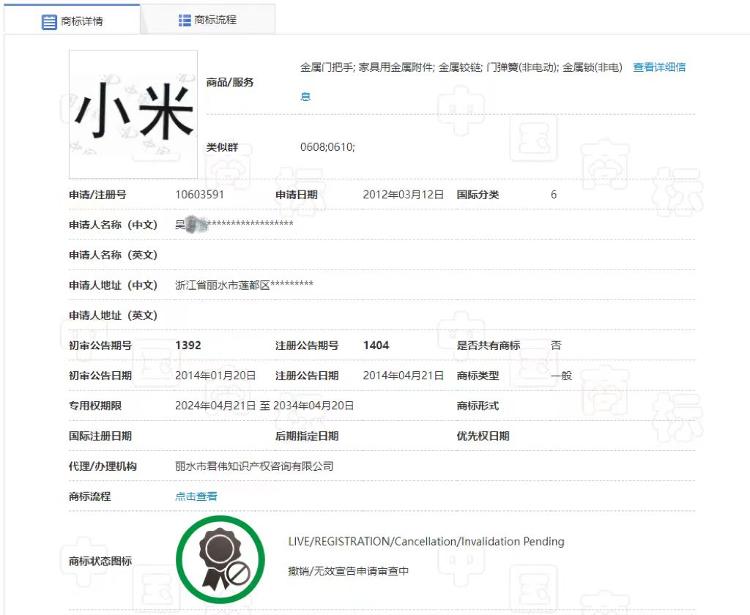This screenshot has width=750, height=615.
Task: Click the 优先权日期 label
Action: pos(483,436)
